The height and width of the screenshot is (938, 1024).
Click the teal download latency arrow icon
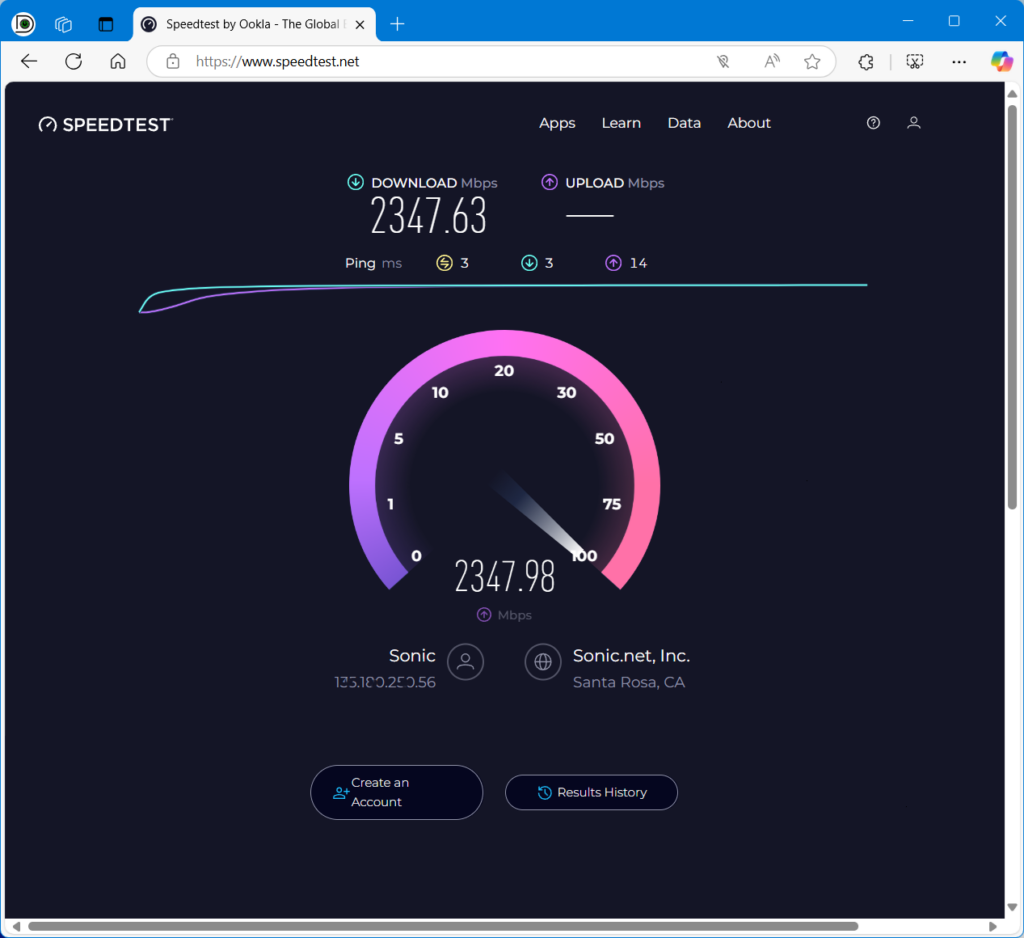point(528,262)
